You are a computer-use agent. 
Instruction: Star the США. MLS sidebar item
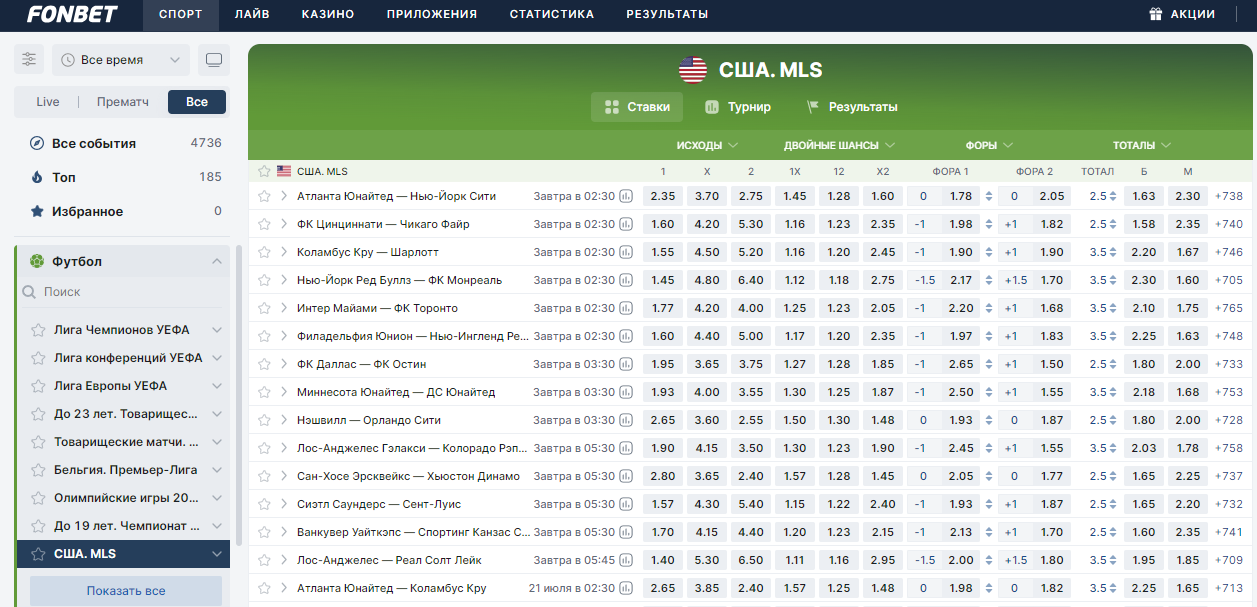click(x=38, y=554)
